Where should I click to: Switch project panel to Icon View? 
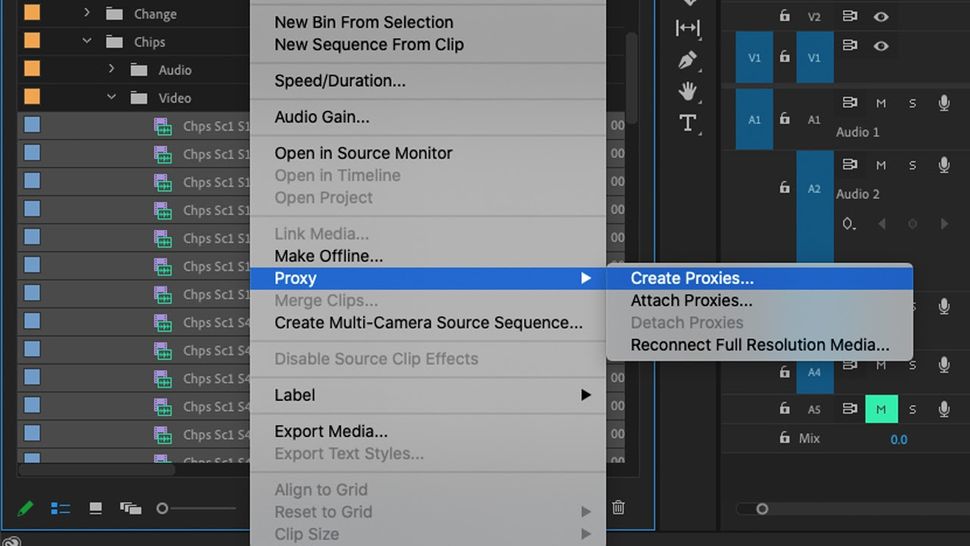(95, 508)
